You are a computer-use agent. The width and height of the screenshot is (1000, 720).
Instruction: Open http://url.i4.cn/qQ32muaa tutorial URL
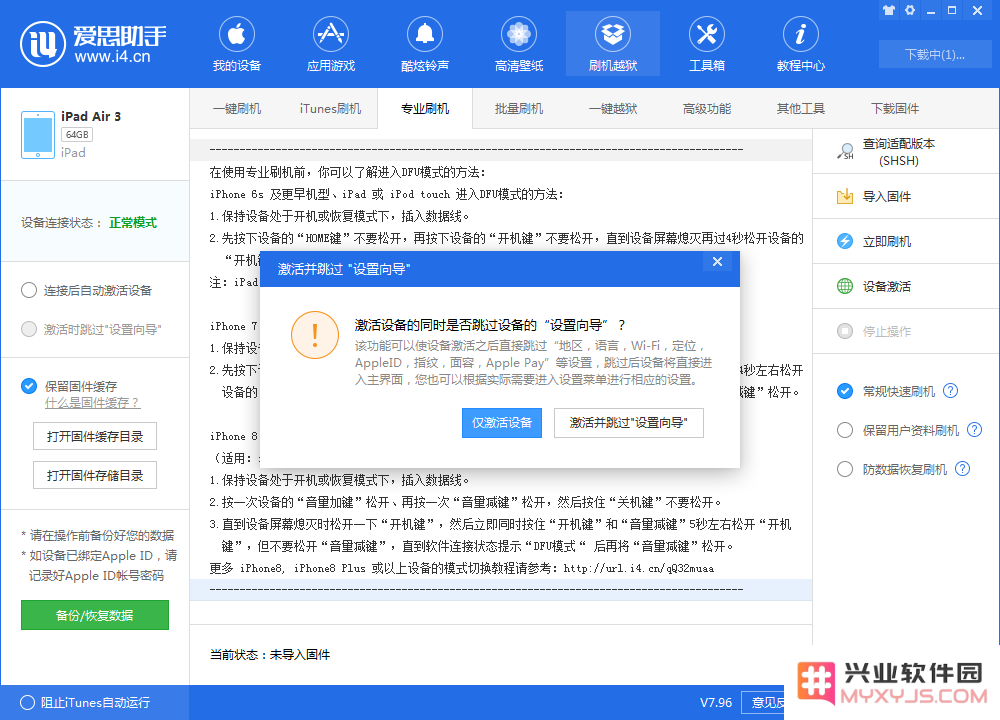[x=638, y=568]
